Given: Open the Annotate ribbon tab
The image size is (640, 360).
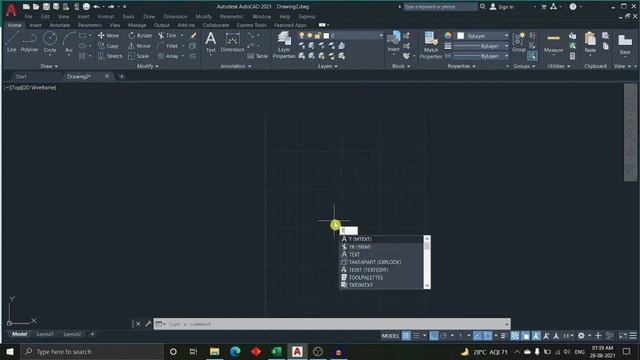Looking at the screenshot, I should point(60,25).
